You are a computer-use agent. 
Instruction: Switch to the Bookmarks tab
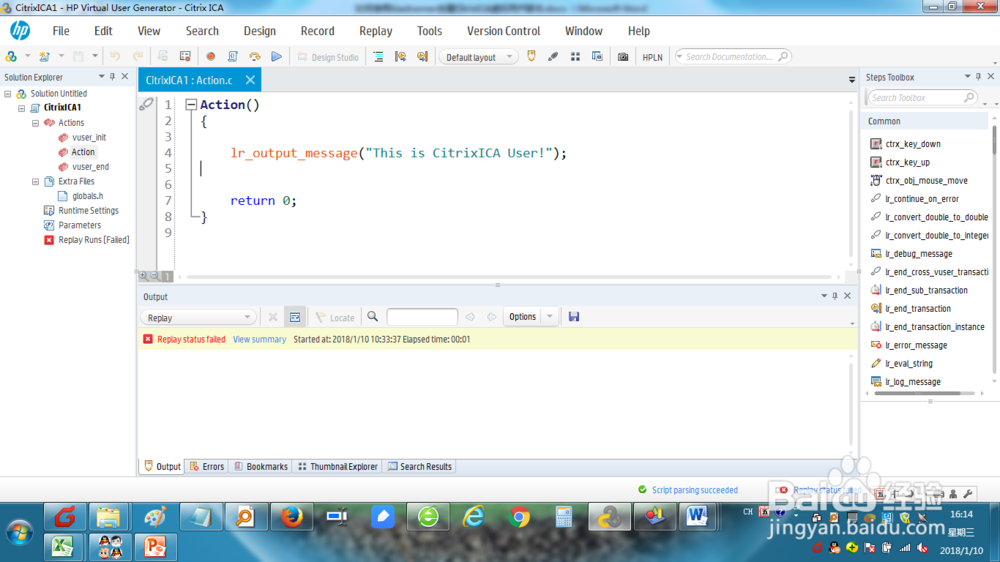(x=261, y=466)
